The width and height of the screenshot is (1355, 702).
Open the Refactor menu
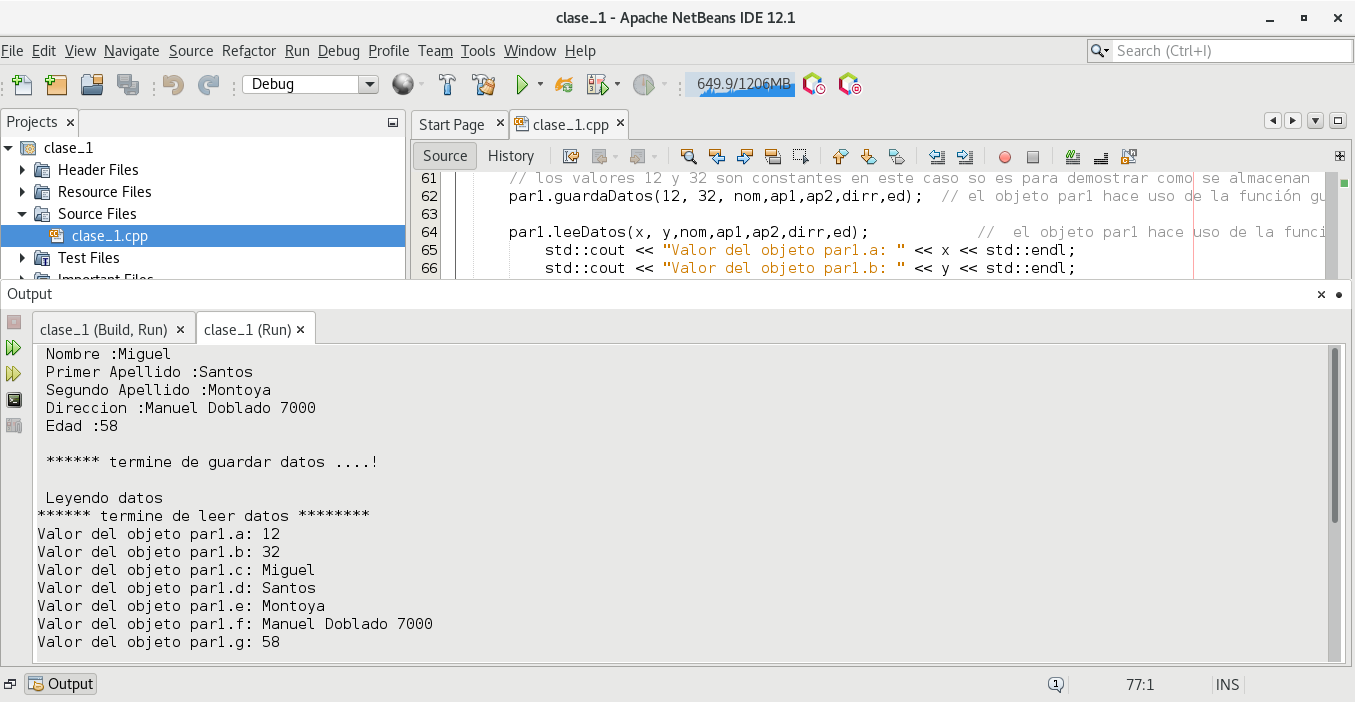pyautogui.click(x=248, y=51)
